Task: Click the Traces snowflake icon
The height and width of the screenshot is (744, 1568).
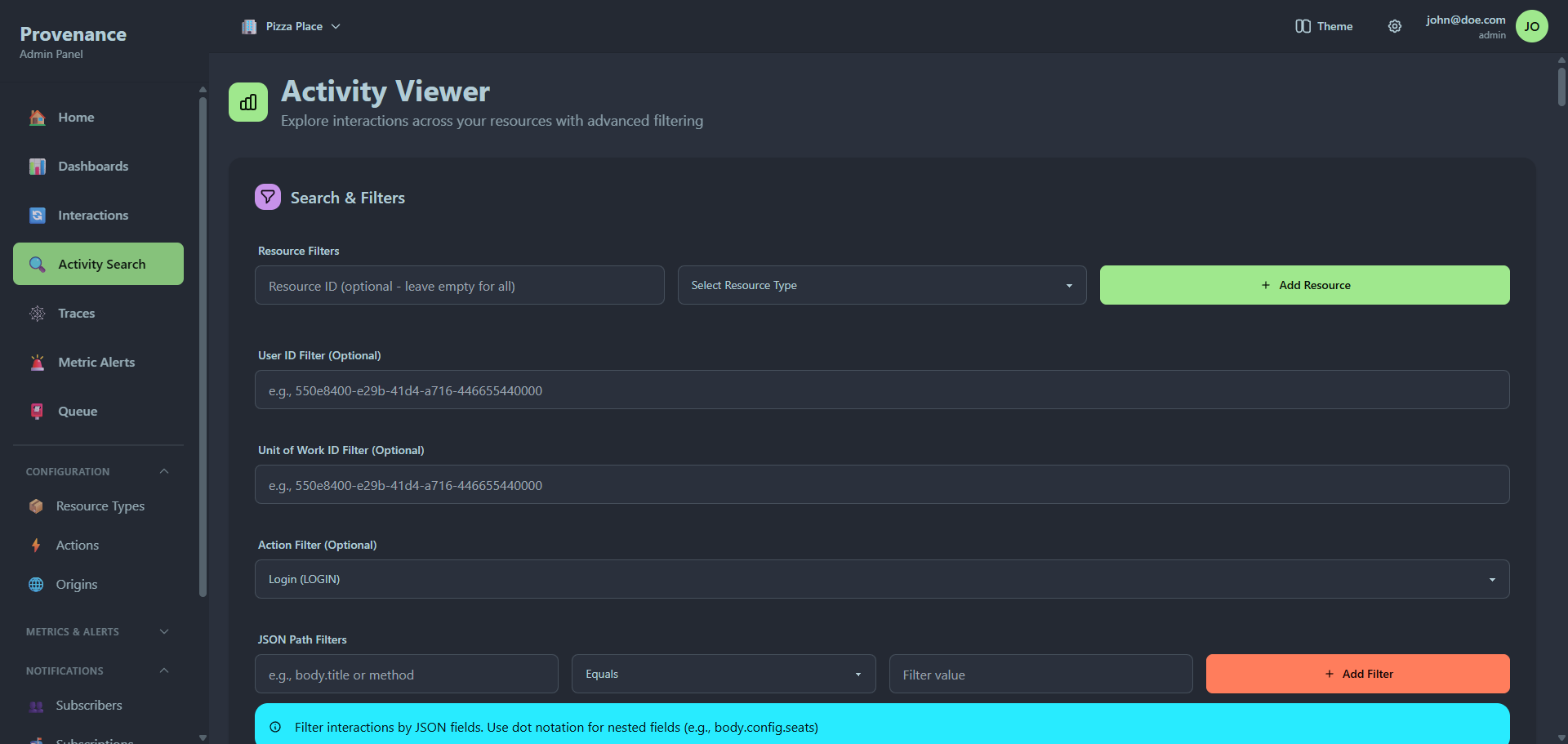Action: point(37,313)
